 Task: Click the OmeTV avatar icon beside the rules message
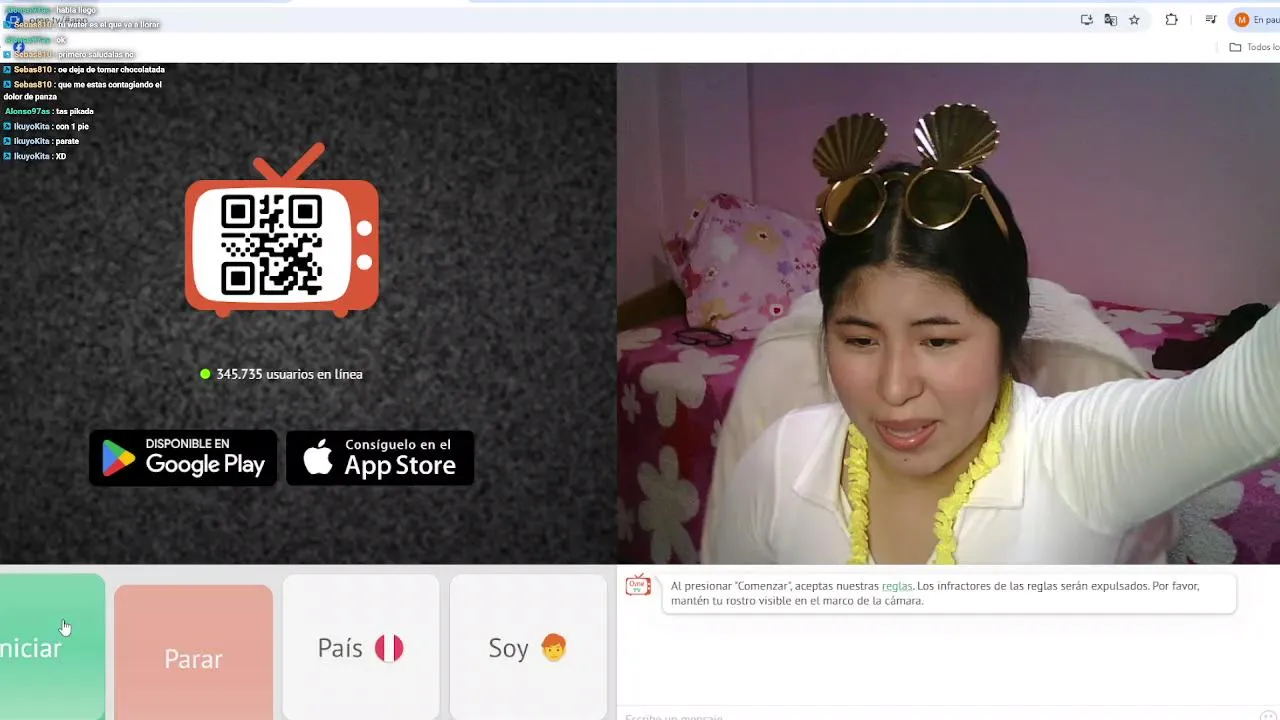pos(638,586)
